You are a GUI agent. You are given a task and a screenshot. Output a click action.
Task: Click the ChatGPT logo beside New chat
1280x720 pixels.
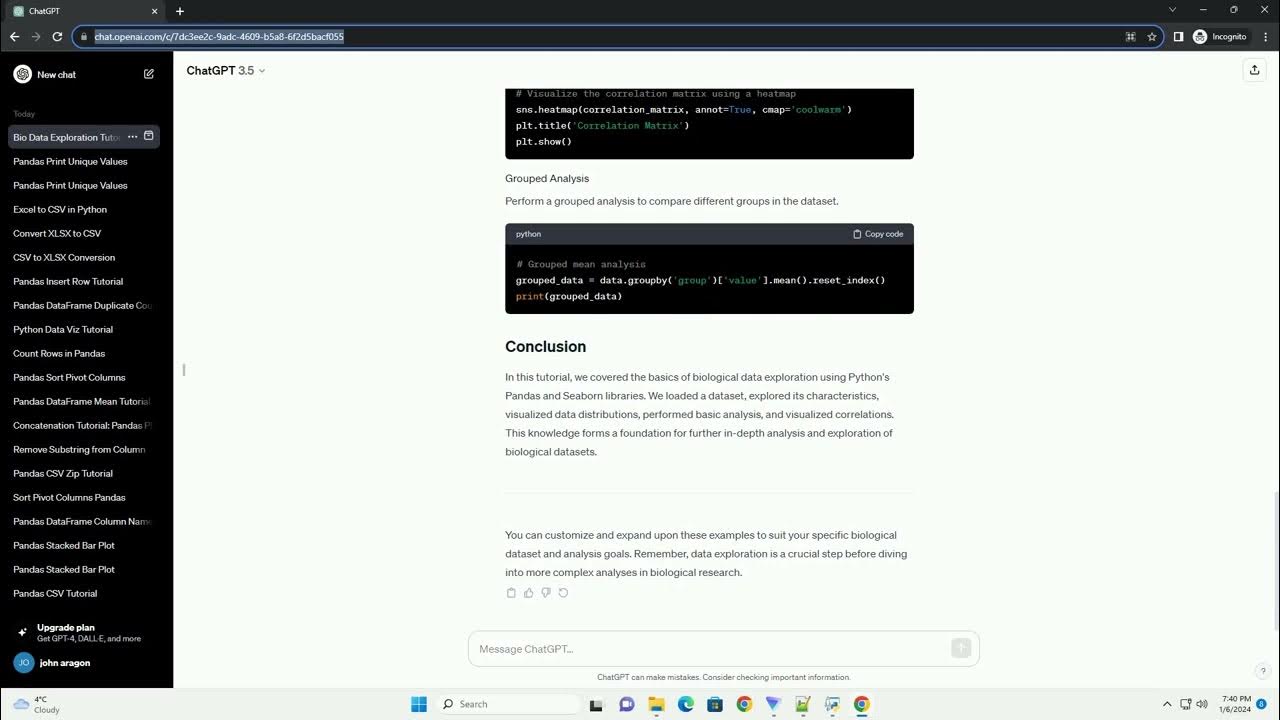coord(22,74)
